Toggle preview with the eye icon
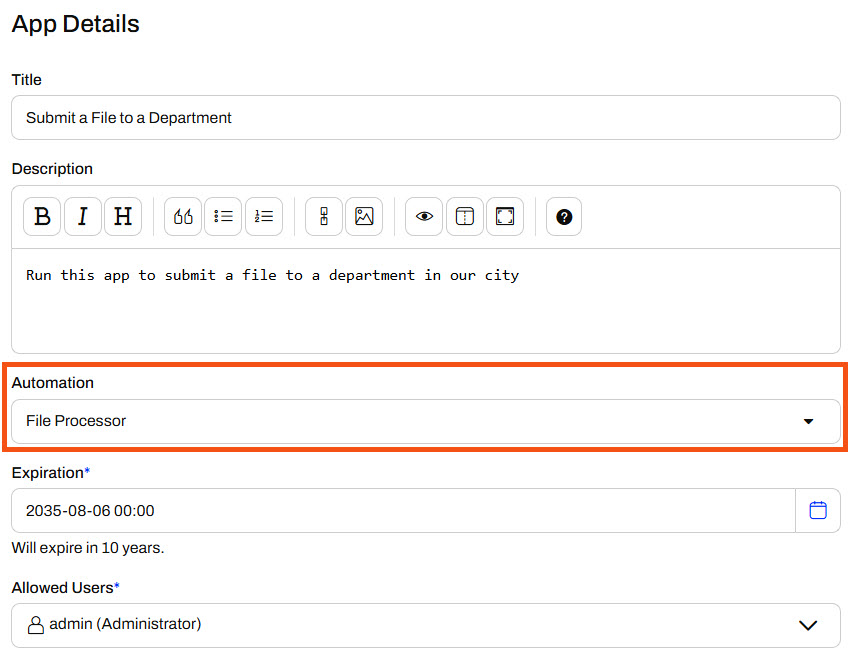Viewport: 854px width, 662px height. (x=424, y=217)
